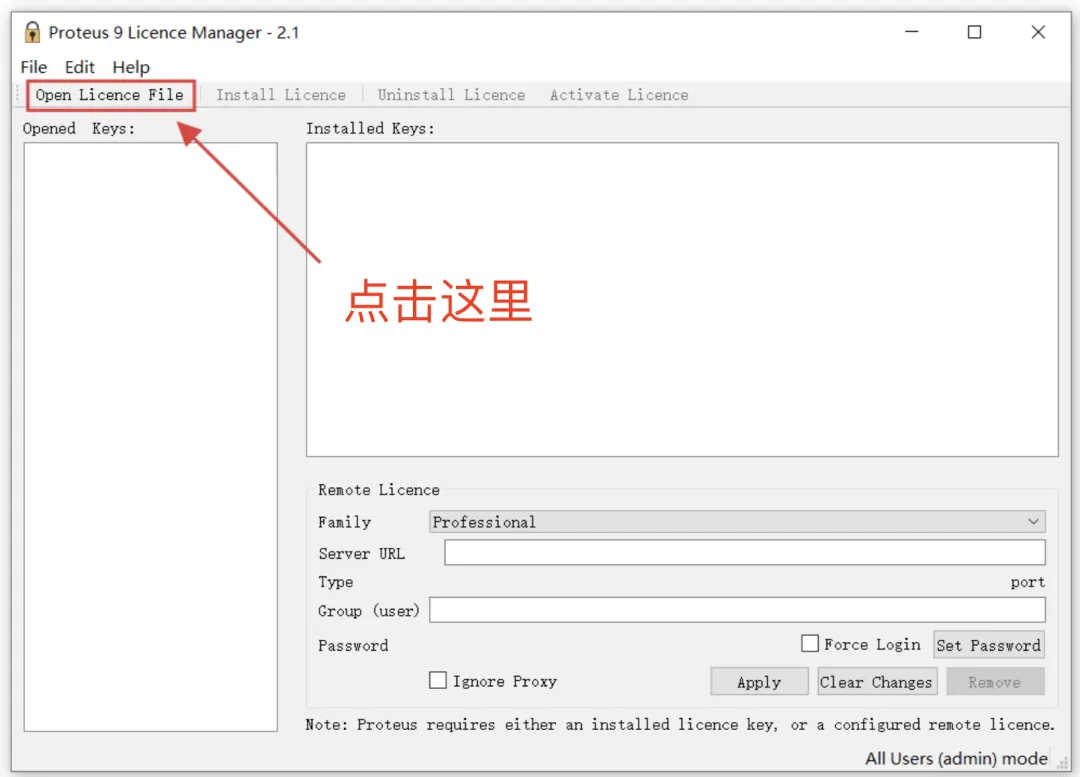The height and width of the screenshot is (777, 1080).
Task: Click the Group (user) input field
Action: point(737,610)
